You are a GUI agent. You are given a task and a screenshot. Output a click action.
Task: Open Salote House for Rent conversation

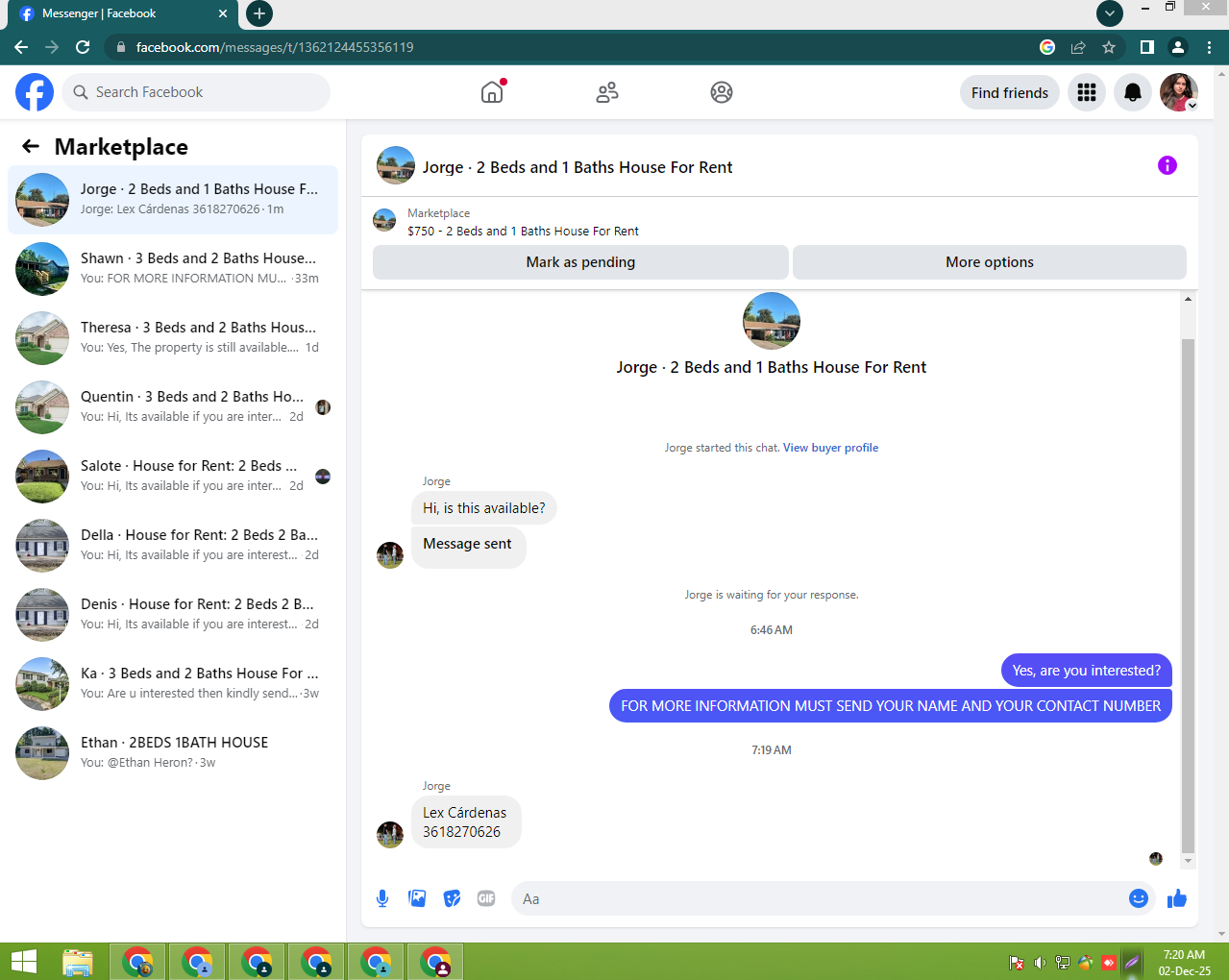point(173,476)
